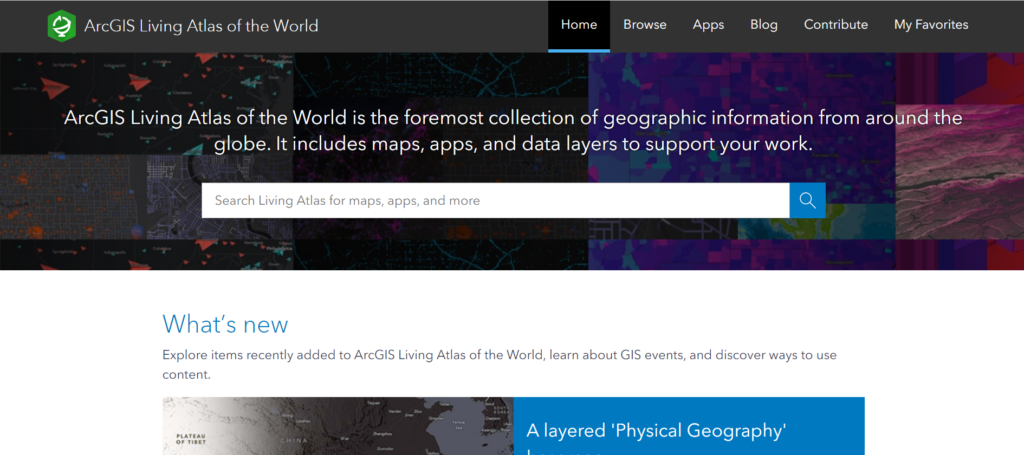Viewport: 1024px width, 455px height.
Task: Click the green ArcGIS Living Atlas logo icon
Action: click(62, 25)
